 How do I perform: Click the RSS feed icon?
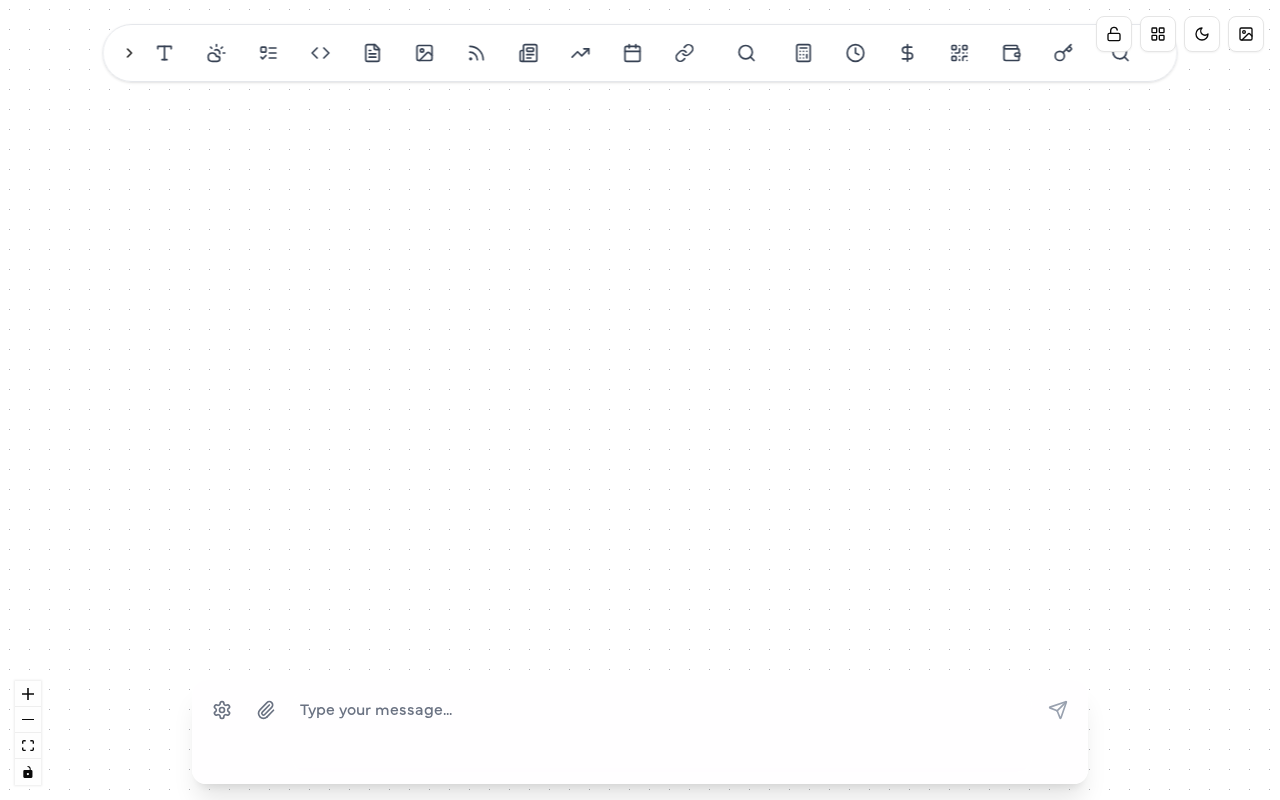(x=476, y=53)
